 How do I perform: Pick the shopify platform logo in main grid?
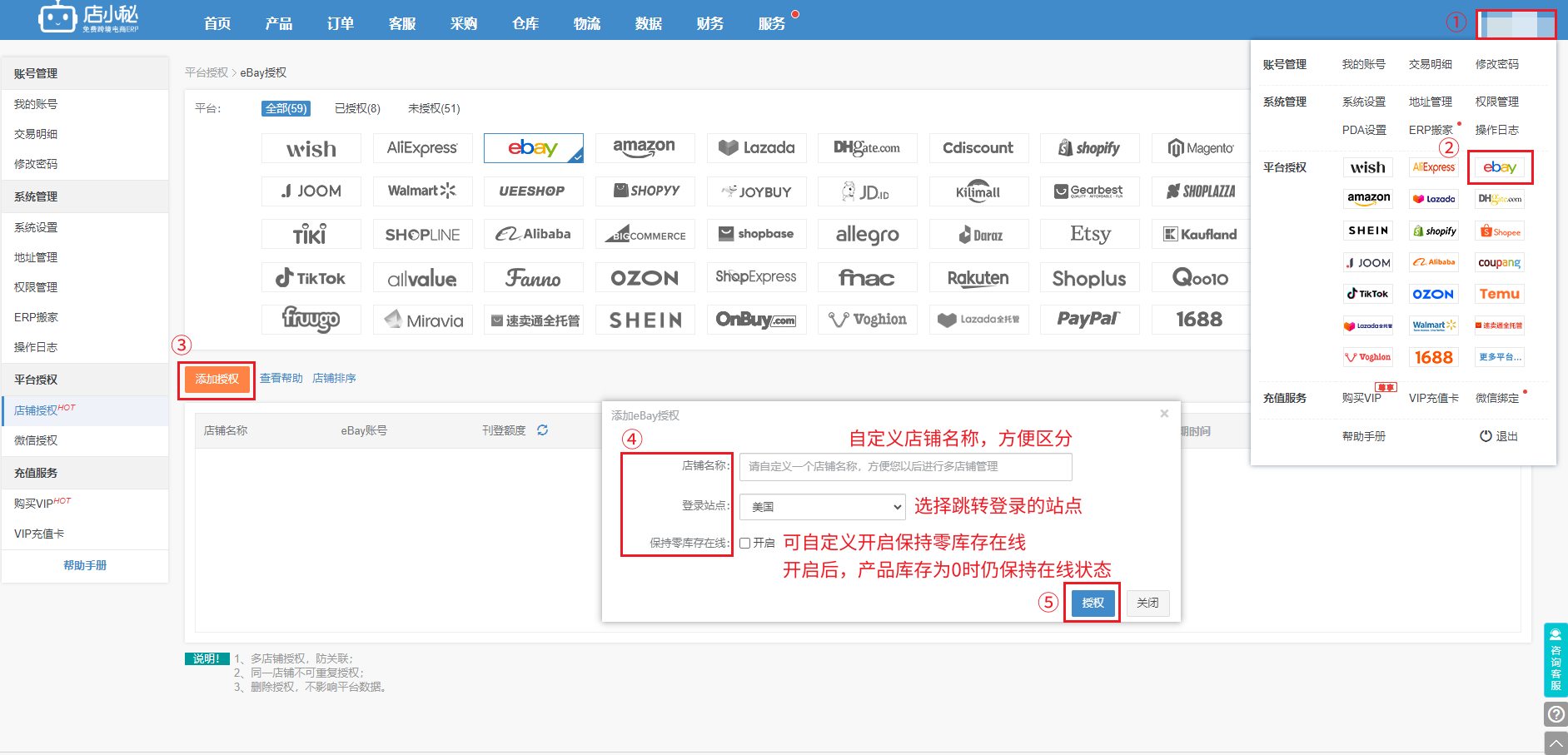tap(1089, 148)
